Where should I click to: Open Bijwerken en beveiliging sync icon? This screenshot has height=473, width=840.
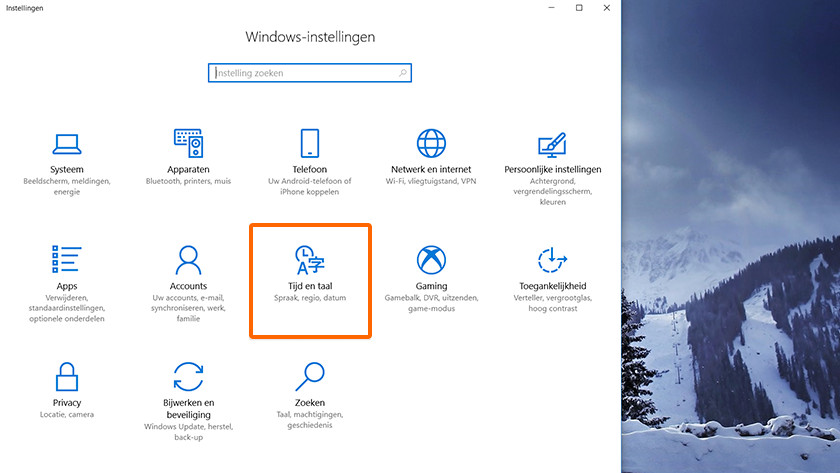point(188,377)
